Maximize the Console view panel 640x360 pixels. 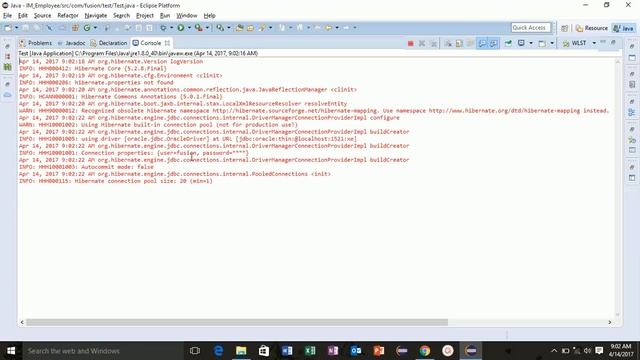[x=613, y=42]
